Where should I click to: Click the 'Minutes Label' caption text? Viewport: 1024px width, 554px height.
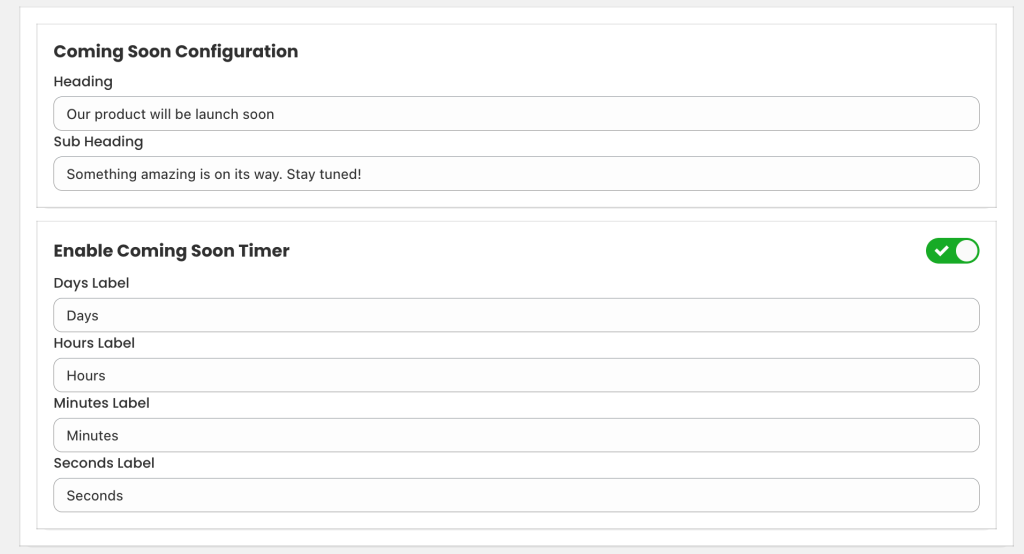[x=101, y=403]
